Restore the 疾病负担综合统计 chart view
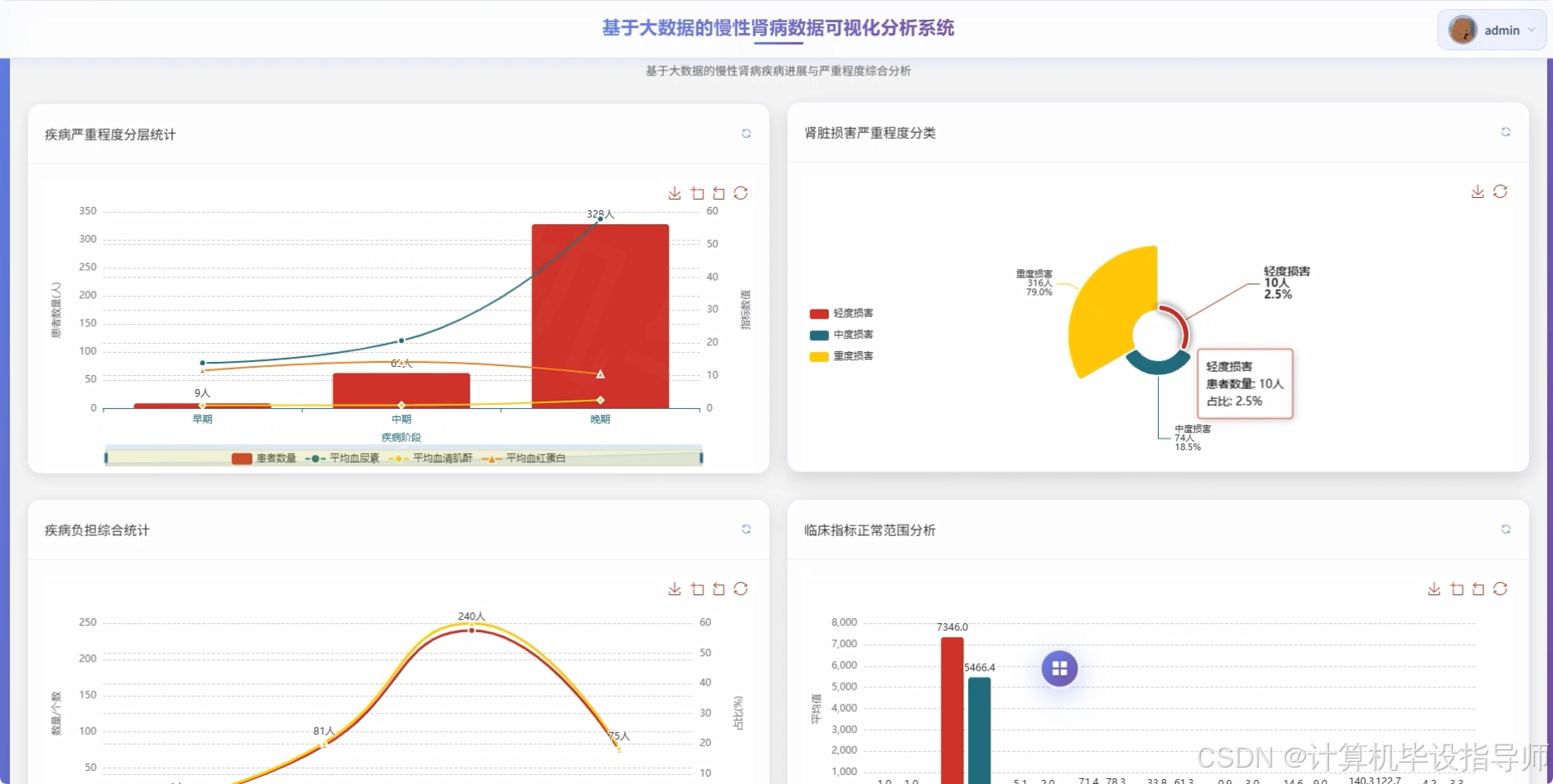 coord(741,589)
